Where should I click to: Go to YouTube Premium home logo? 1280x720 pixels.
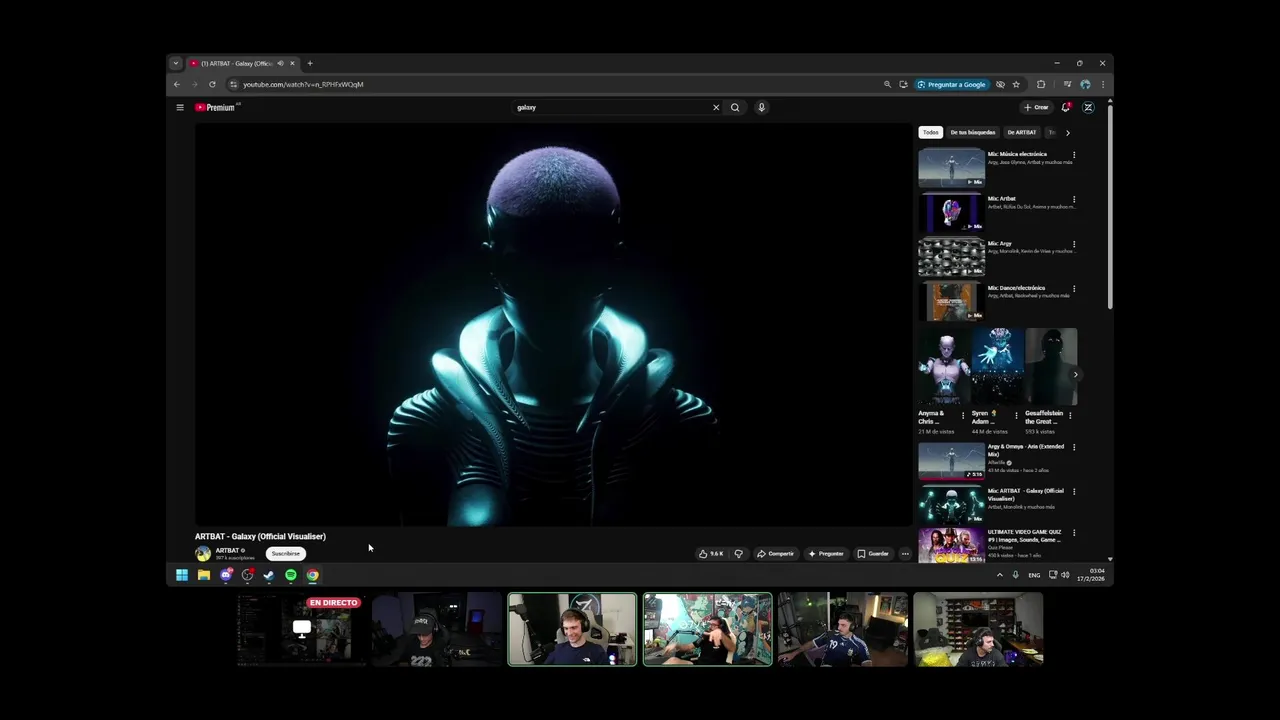[216, 107]
